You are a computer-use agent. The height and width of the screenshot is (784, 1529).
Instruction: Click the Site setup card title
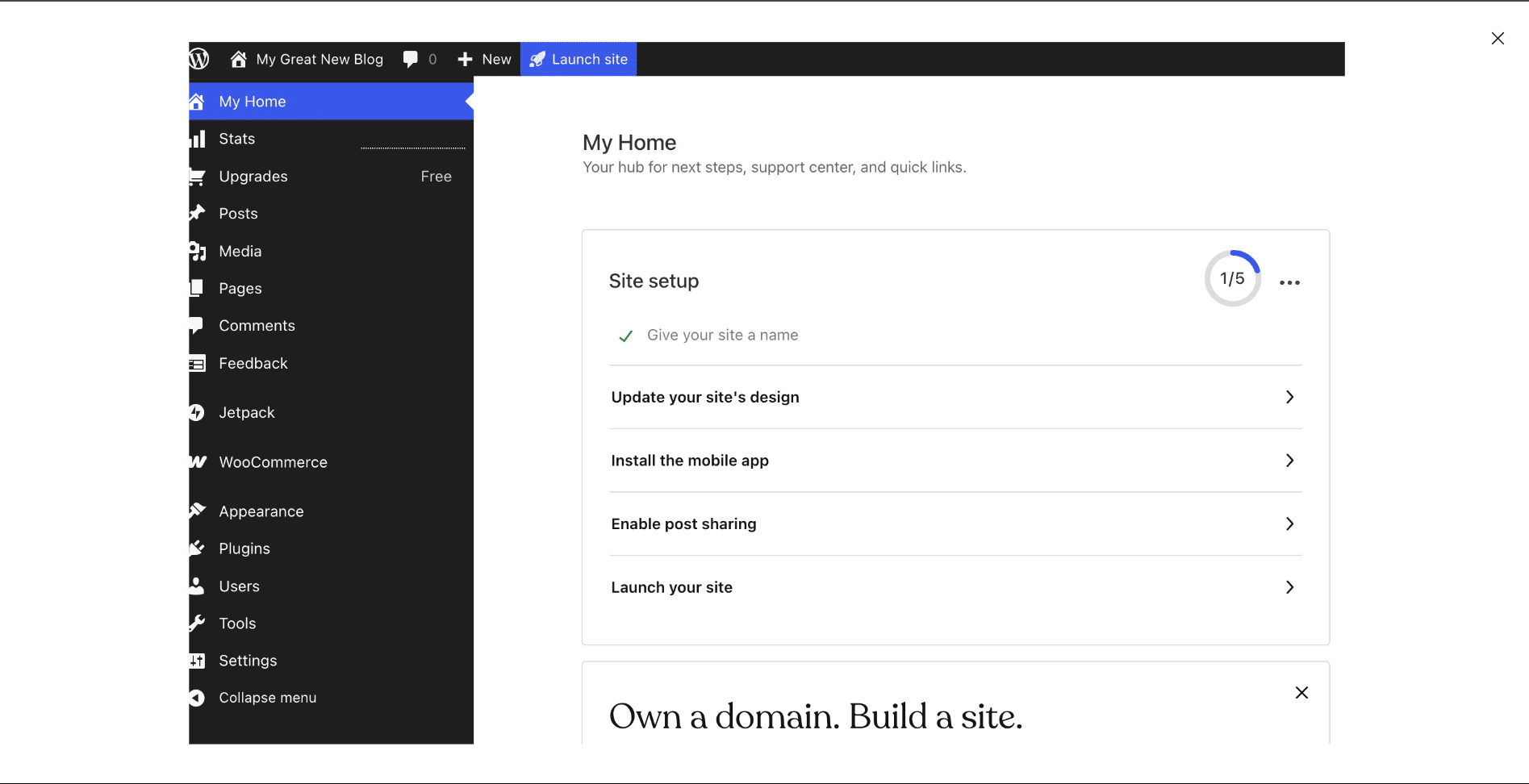(x=654, y=281)
